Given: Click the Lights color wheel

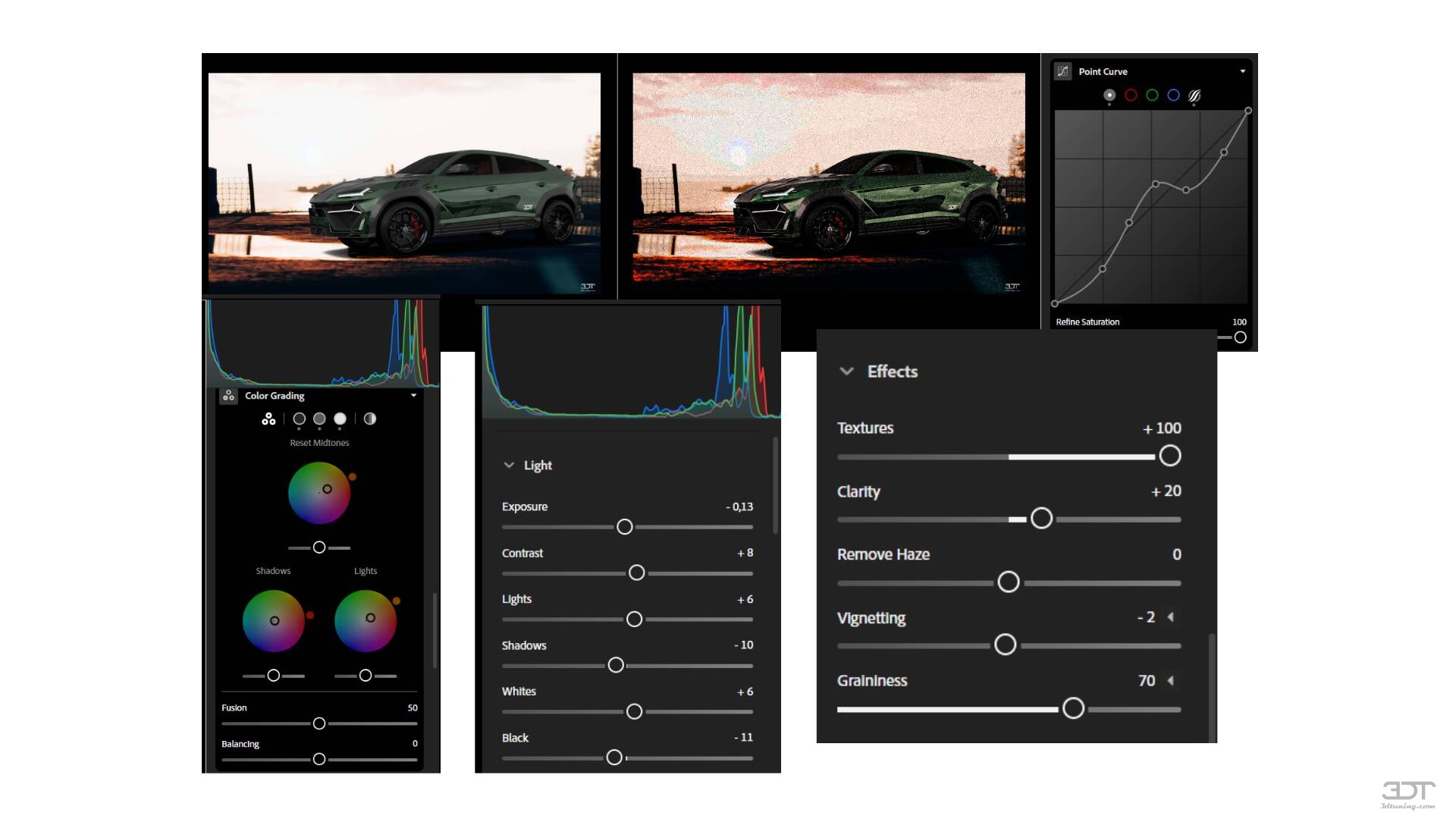Looking at the screenshot, I should pyautogui.click(x=366, y=621).
